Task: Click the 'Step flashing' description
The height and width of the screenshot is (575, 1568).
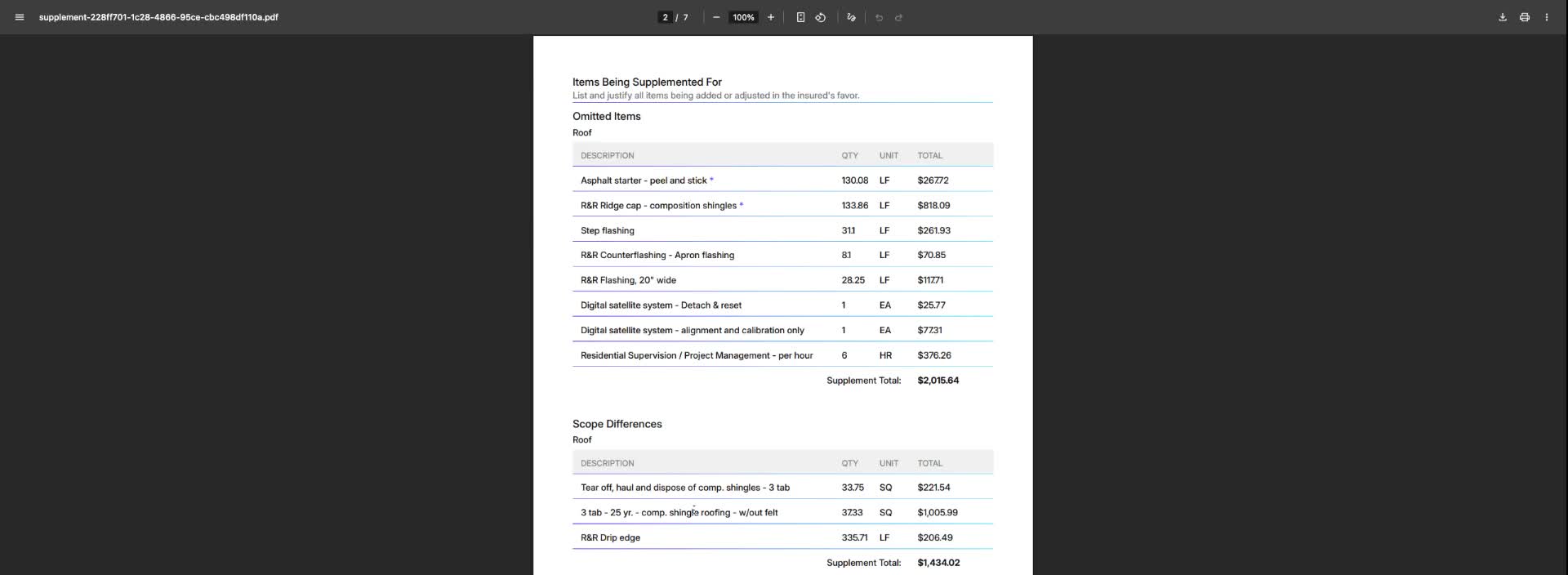Action: 607,231
